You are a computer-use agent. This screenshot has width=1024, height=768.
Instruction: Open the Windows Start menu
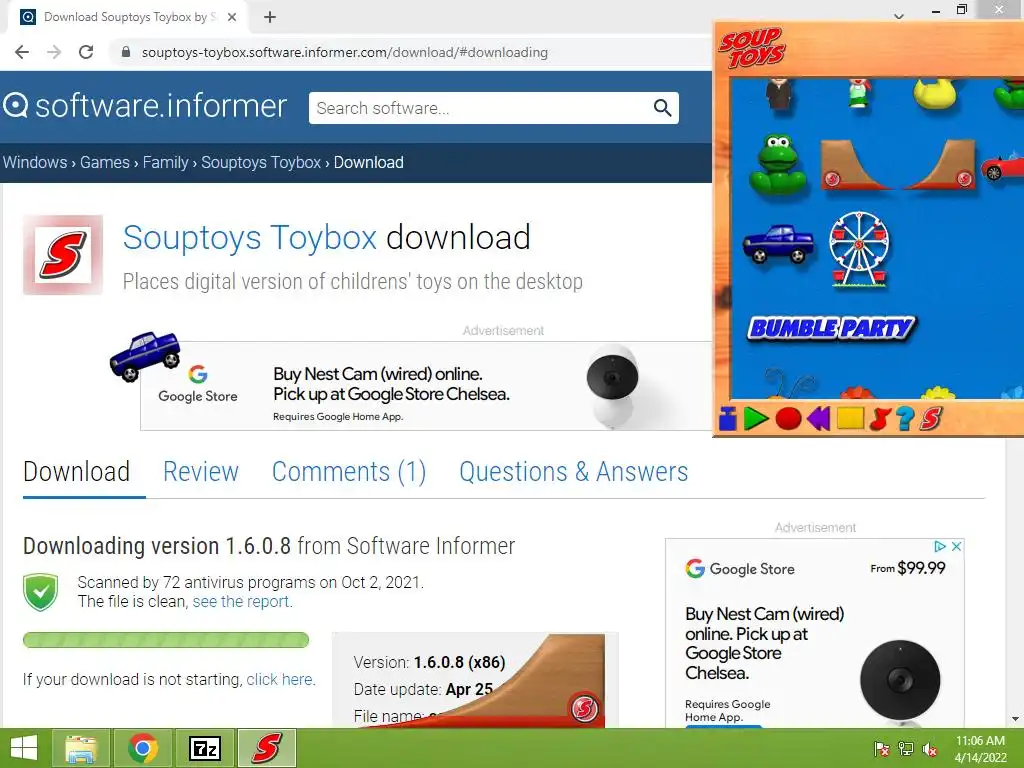[x=24, y=748]
